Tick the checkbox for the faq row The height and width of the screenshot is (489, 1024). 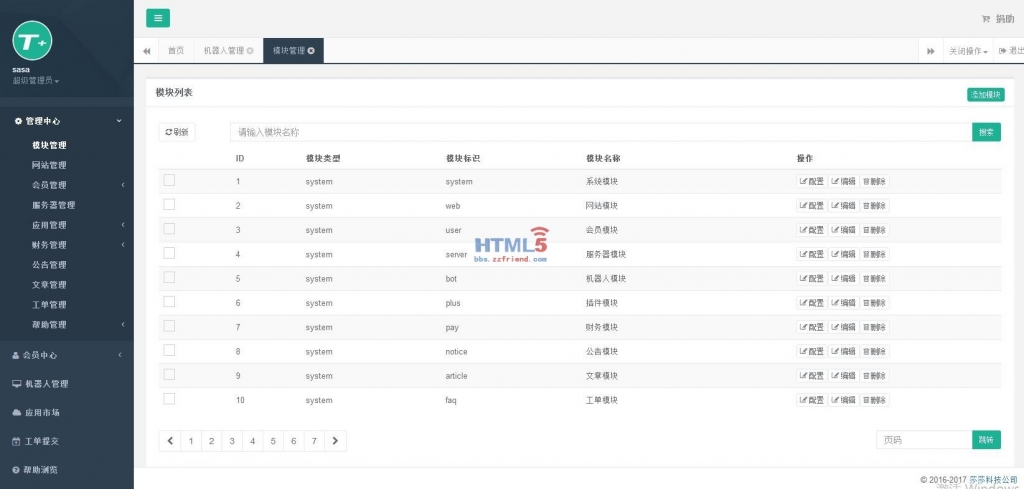pyautogui.click(x=169, y=398)
